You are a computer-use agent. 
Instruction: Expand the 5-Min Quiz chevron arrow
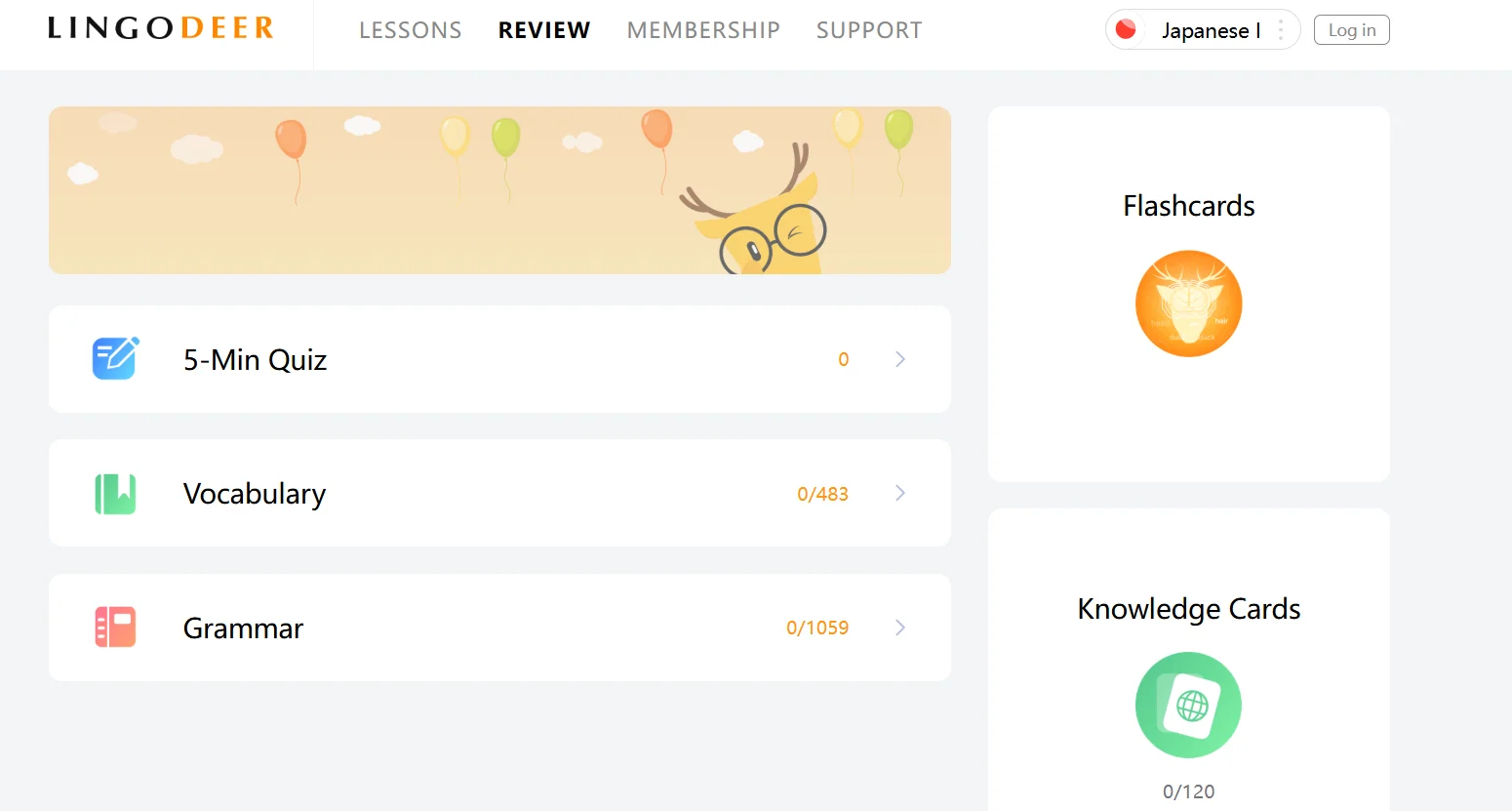(x=900, y=359)
